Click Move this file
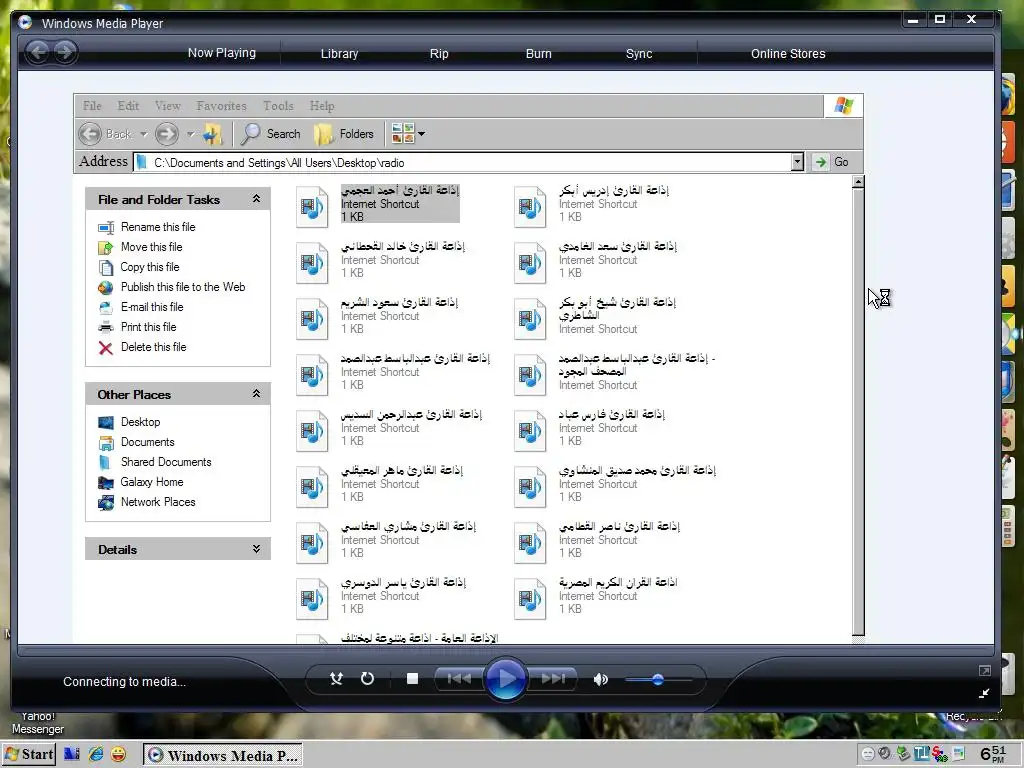Image resolution: width=1024 pixels, height=768 pixels. pos(152,247)
